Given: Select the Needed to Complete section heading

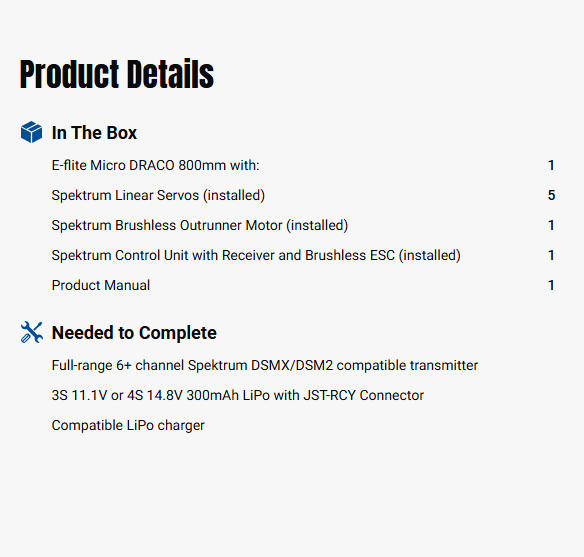Looking at the screenshot, I should tap(134, 332).
